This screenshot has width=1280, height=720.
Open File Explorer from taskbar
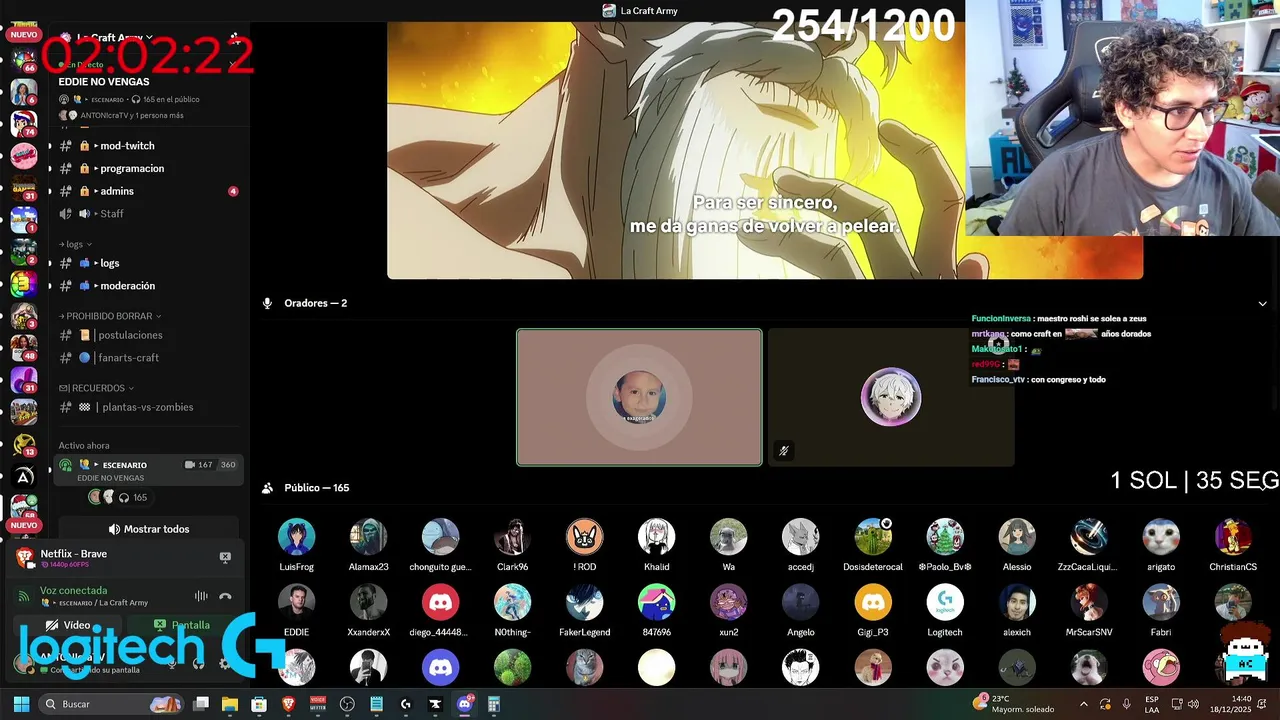(x=230, y=704)
